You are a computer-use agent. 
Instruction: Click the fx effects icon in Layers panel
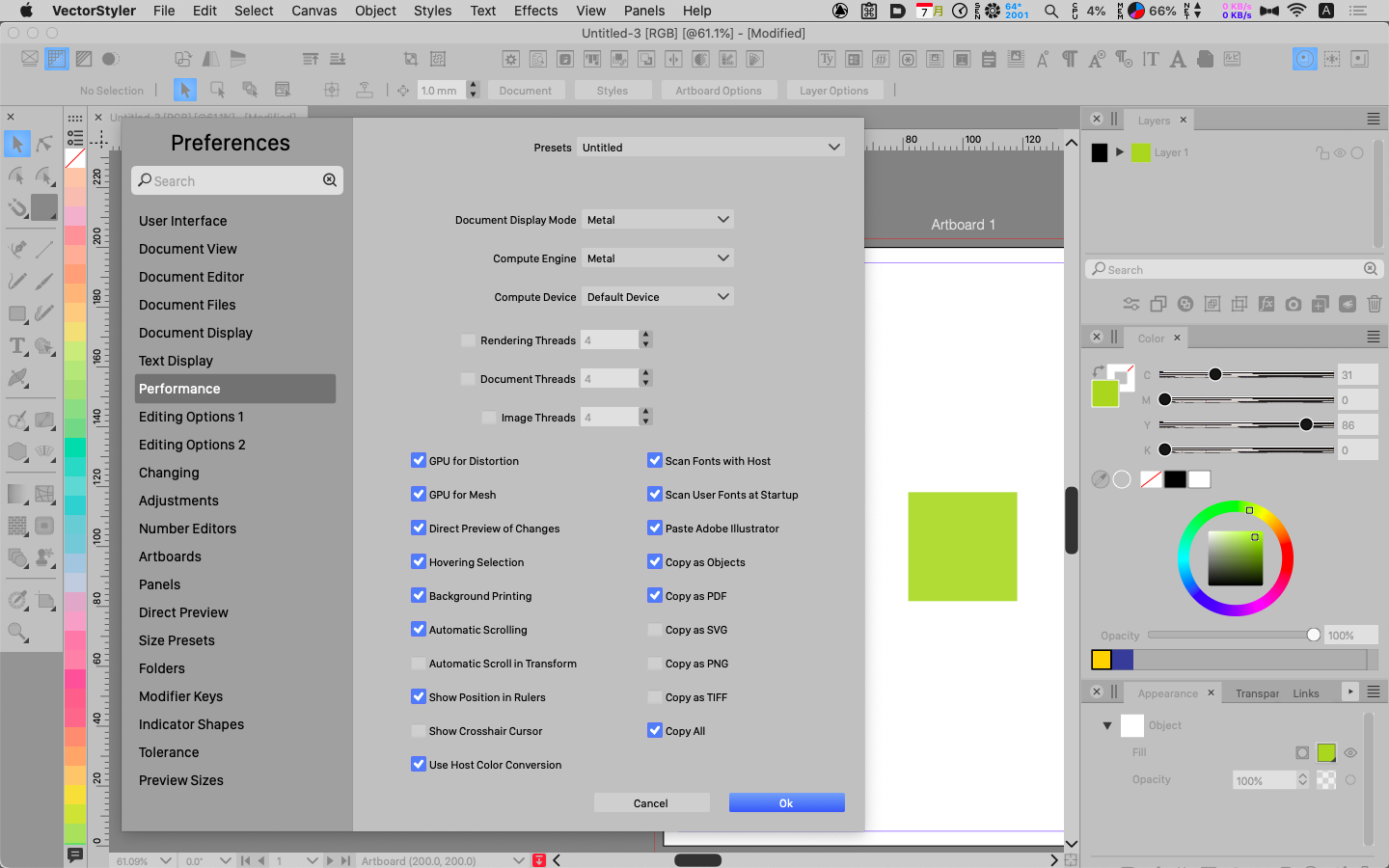coord(1266,304)
